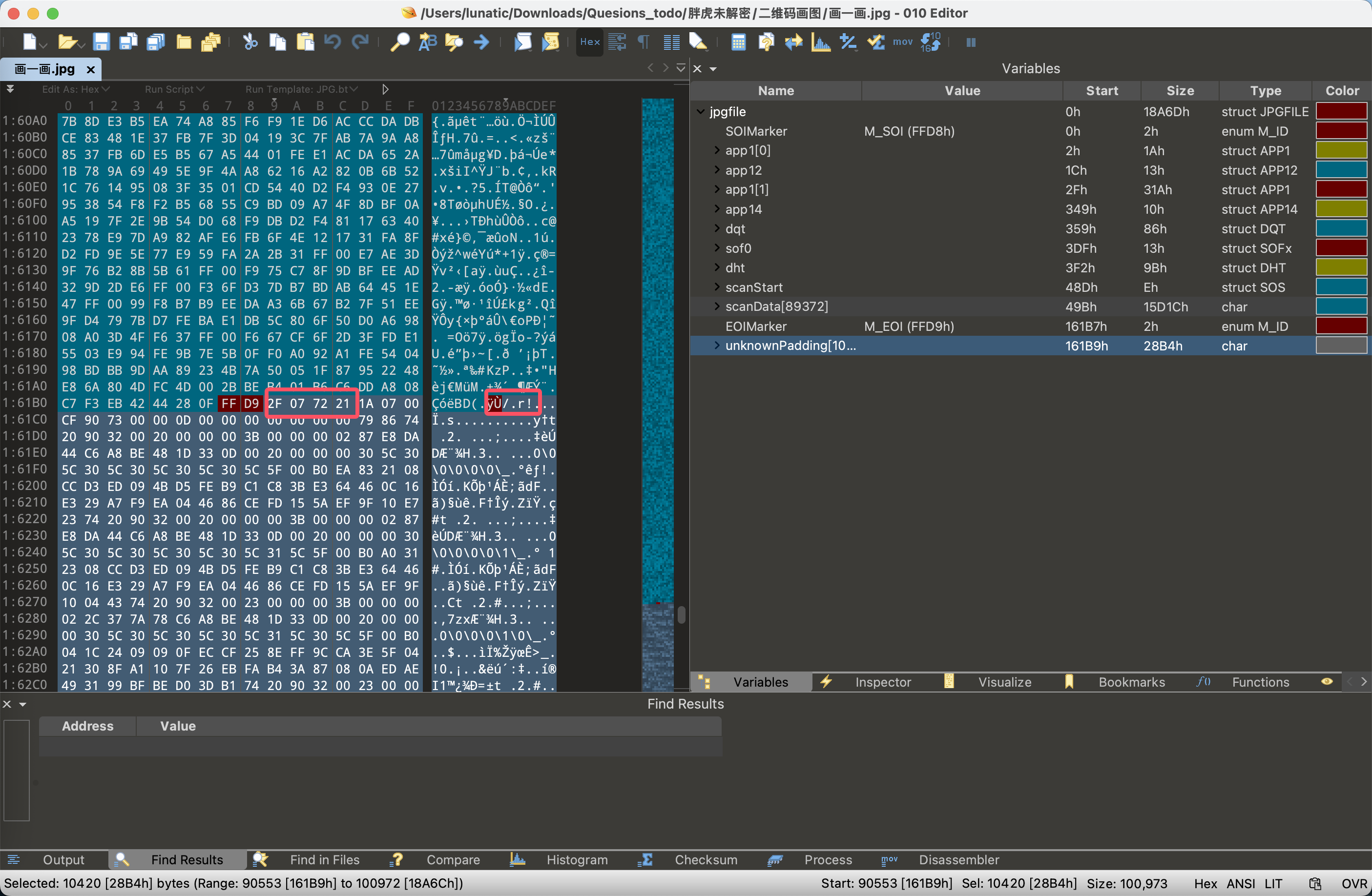Redo the last edit
1372x896 pixels.
tap(360, 42)
